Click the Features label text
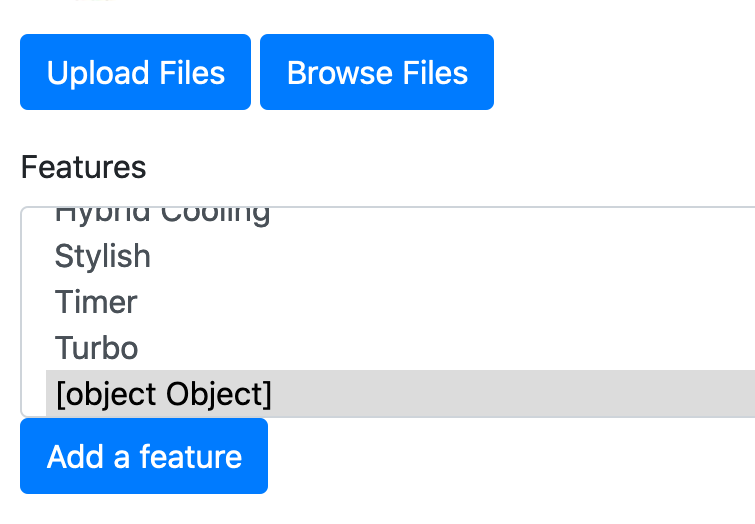The image size is (755, 524). tap(83, 167)
